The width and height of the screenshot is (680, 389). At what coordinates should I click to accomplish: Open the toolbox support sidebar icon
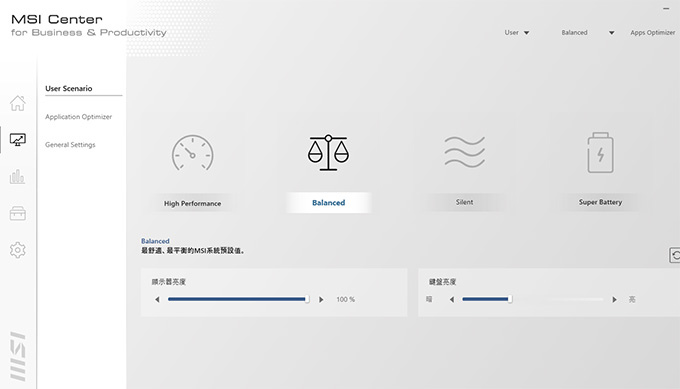pyautogui.click(x=18, y=213)
